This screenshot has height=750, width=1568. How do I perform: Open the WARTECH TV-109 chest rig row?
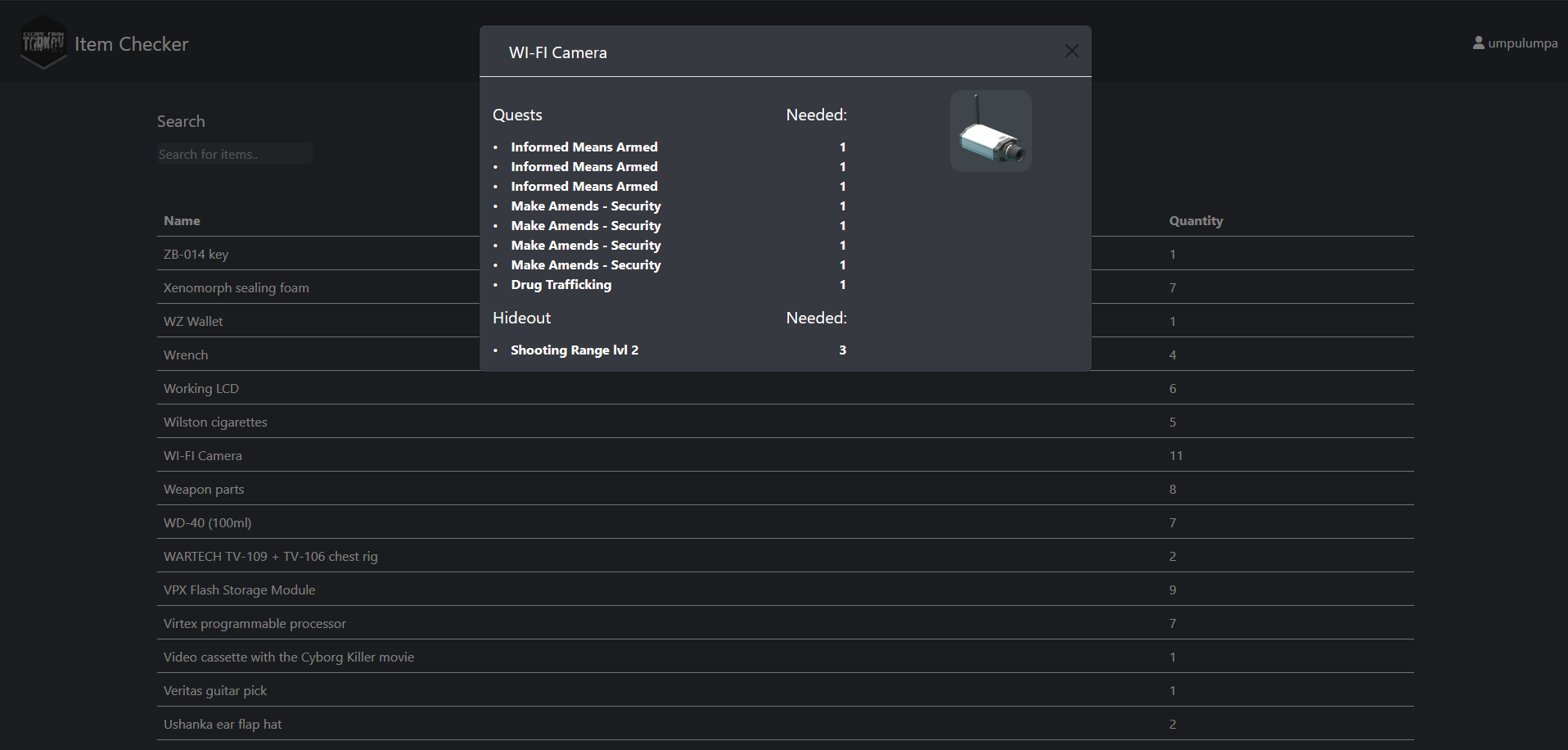[x=270, y=557]
